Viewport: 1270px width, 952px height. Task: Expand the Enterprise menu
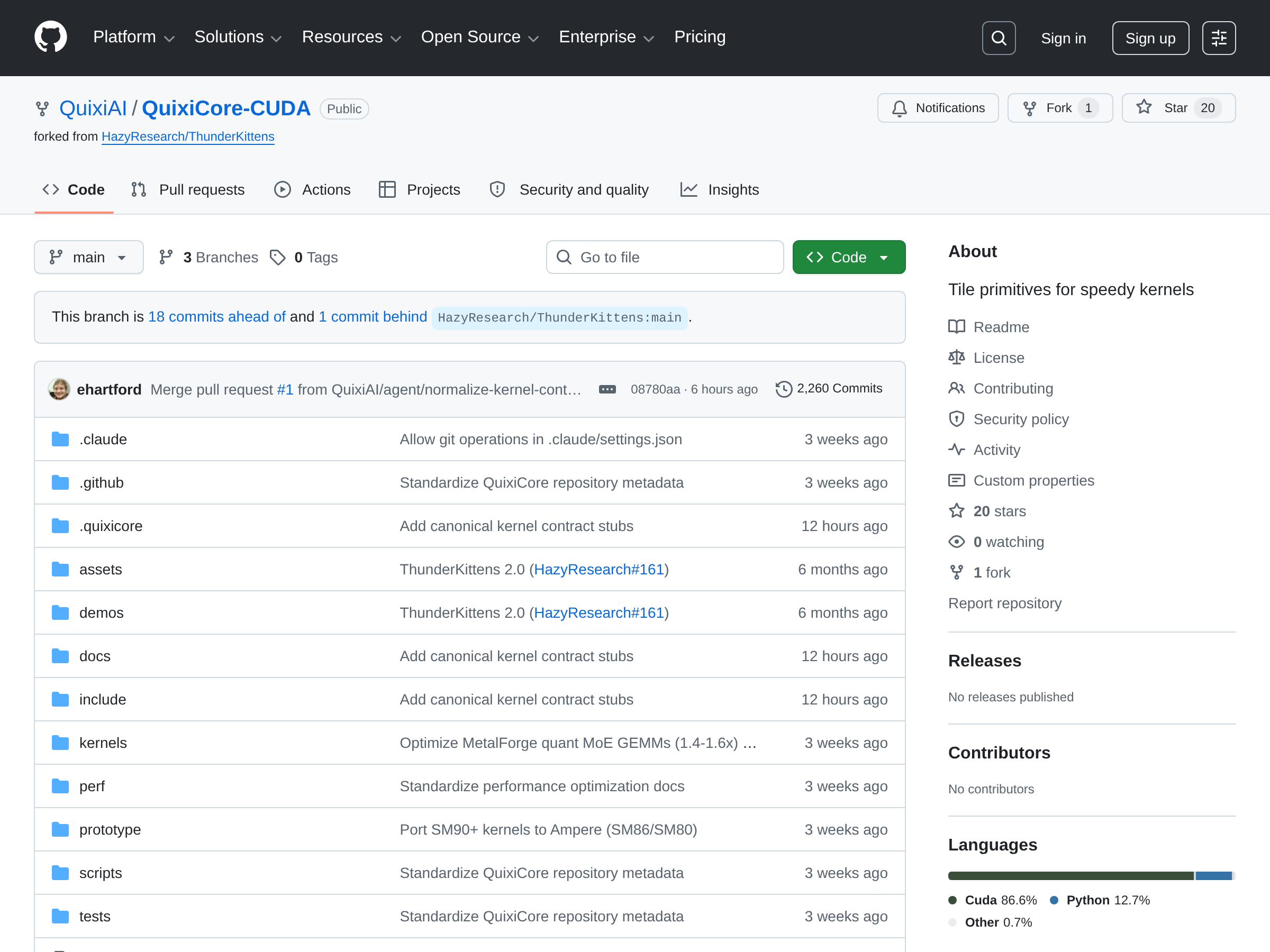(x=606, y=38)
